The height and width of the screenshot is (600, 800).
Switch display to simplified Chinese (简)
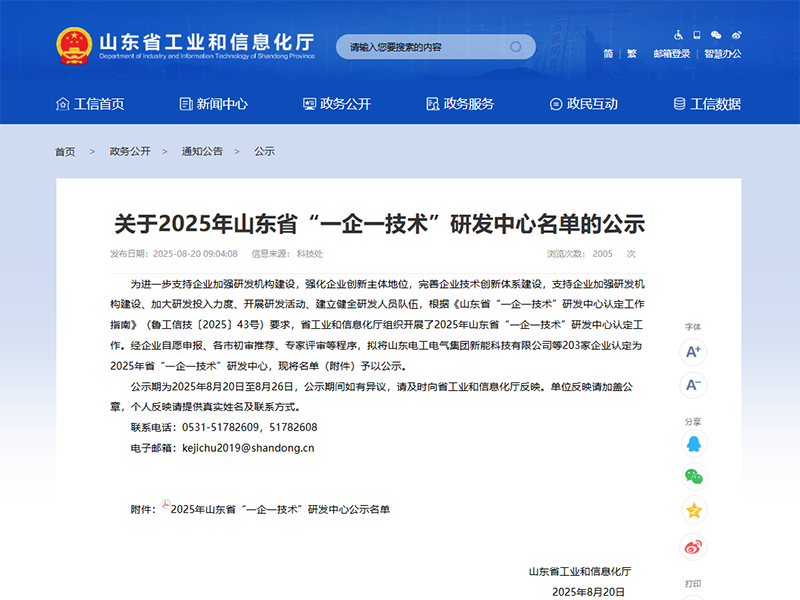coord(610,54)
